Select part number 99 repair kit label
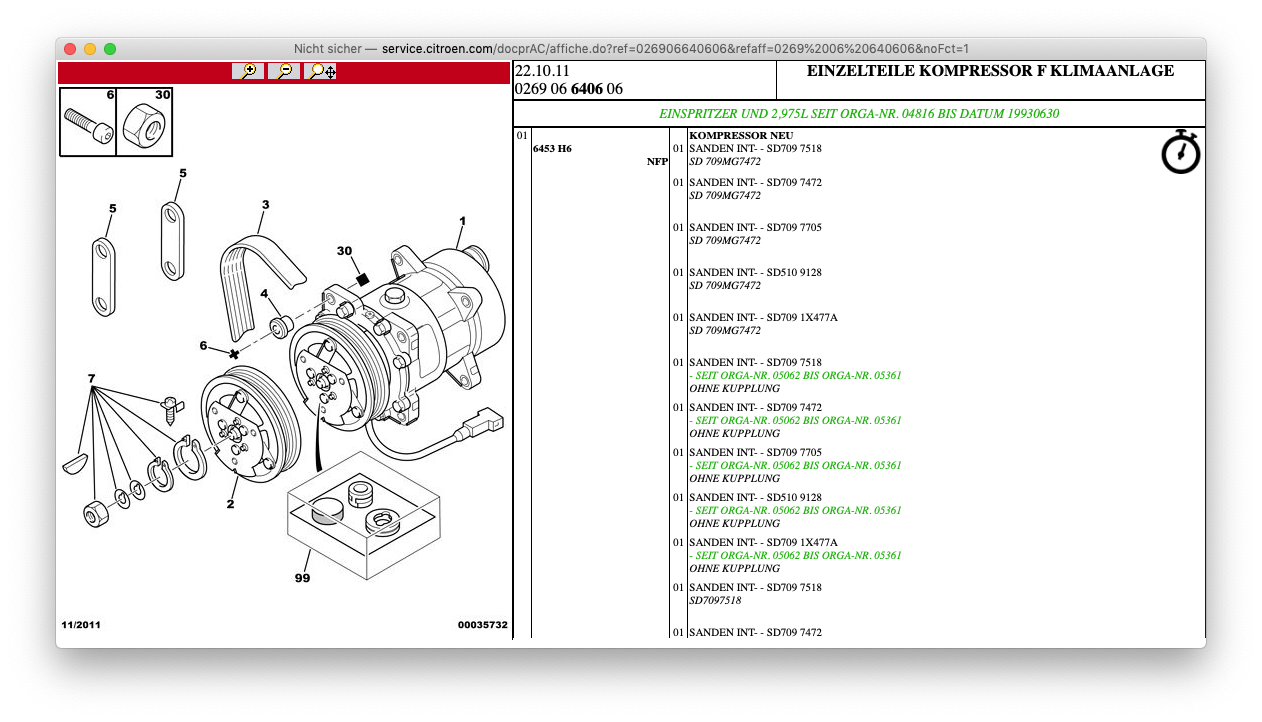 [302, 578]
